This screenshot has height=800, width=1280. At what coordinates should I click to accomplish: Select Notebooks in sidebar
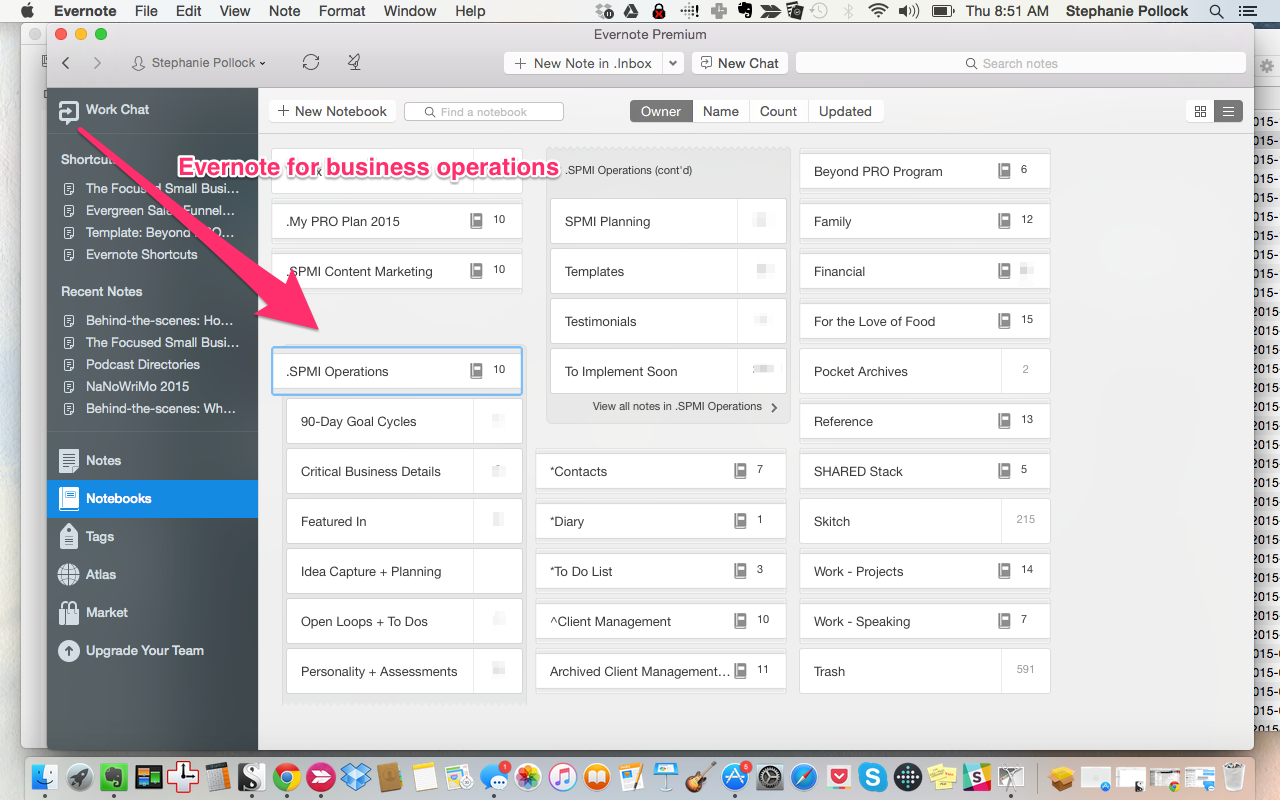click(x=152, y=499)
